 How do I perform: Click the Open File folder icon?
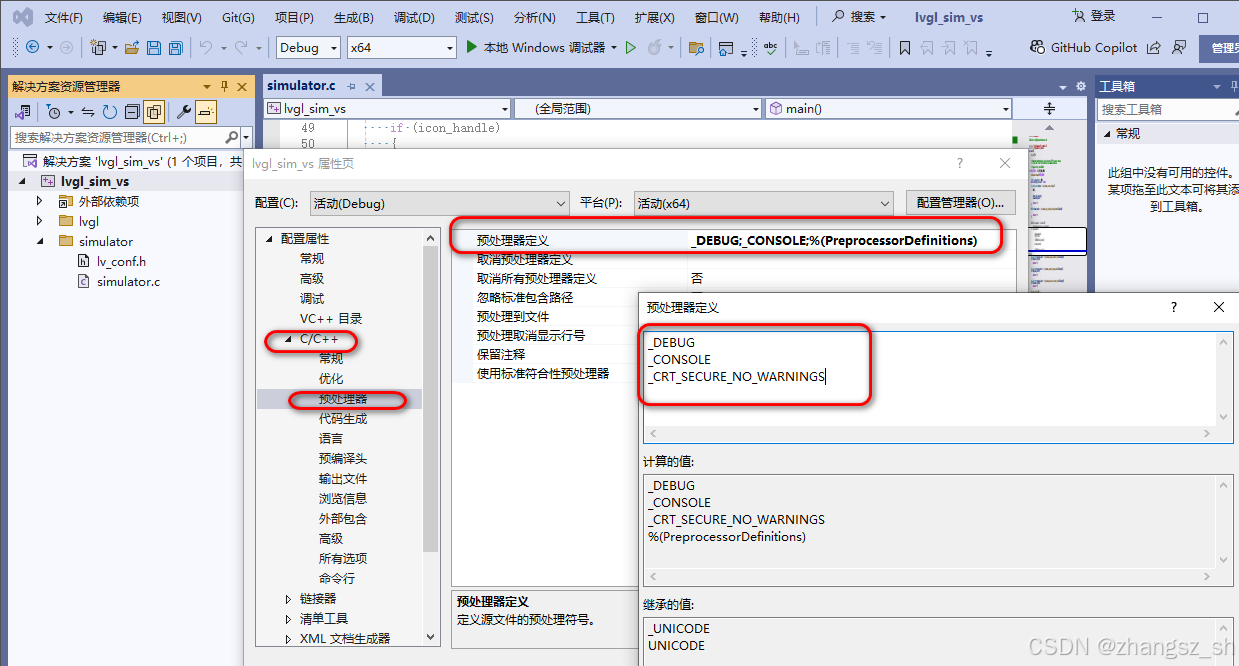pos(131,47)
